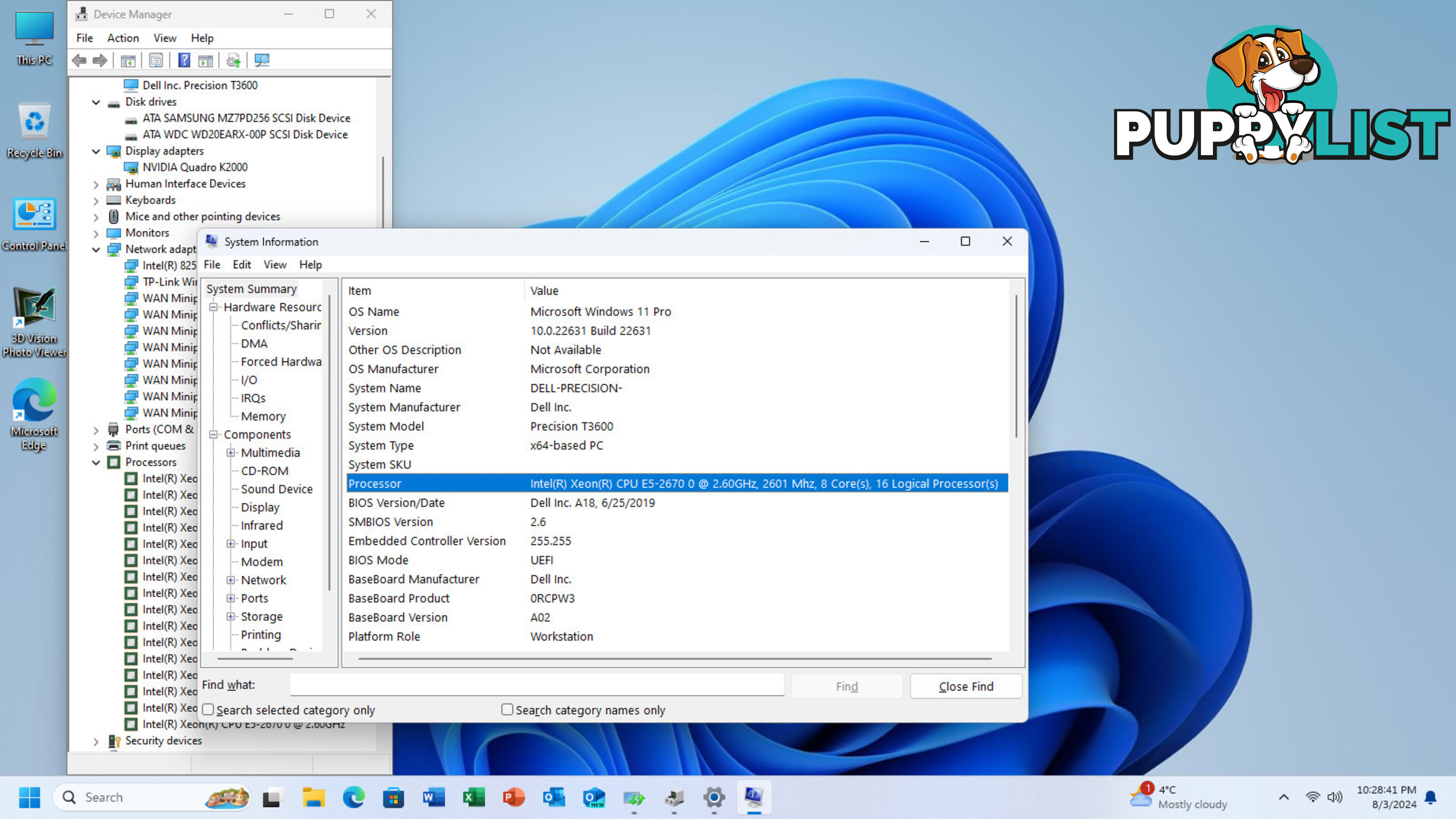
Task: Select the 'BIOS Version/Date' row
Action: pos(677,502)
